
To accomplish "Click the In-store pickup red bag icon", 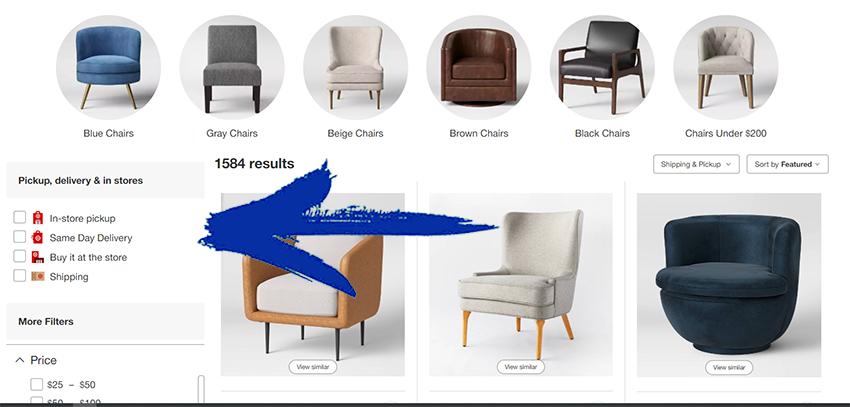I will tap(37, 218).
